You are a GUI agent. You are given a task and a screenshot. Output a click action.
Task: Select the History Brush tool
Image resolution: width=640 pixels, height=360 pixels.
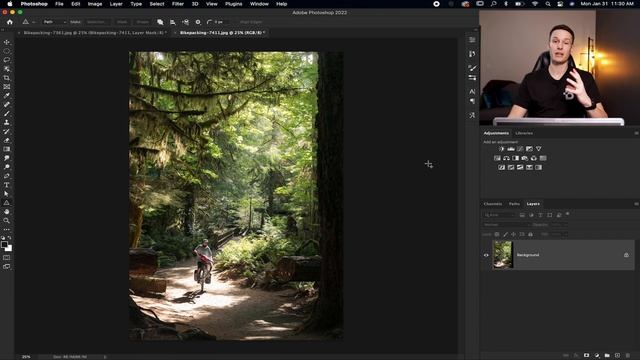(7, 131)
